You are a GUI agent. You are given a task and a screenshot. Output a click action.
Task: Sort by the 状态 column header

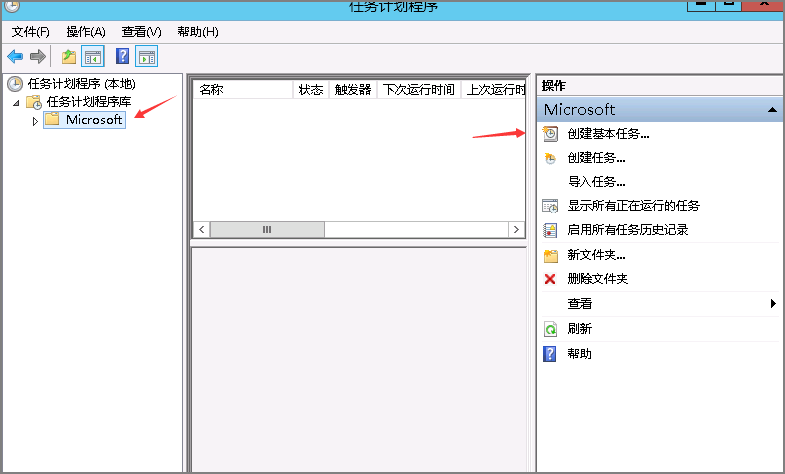pyautogui.click(x=311, y=90)
